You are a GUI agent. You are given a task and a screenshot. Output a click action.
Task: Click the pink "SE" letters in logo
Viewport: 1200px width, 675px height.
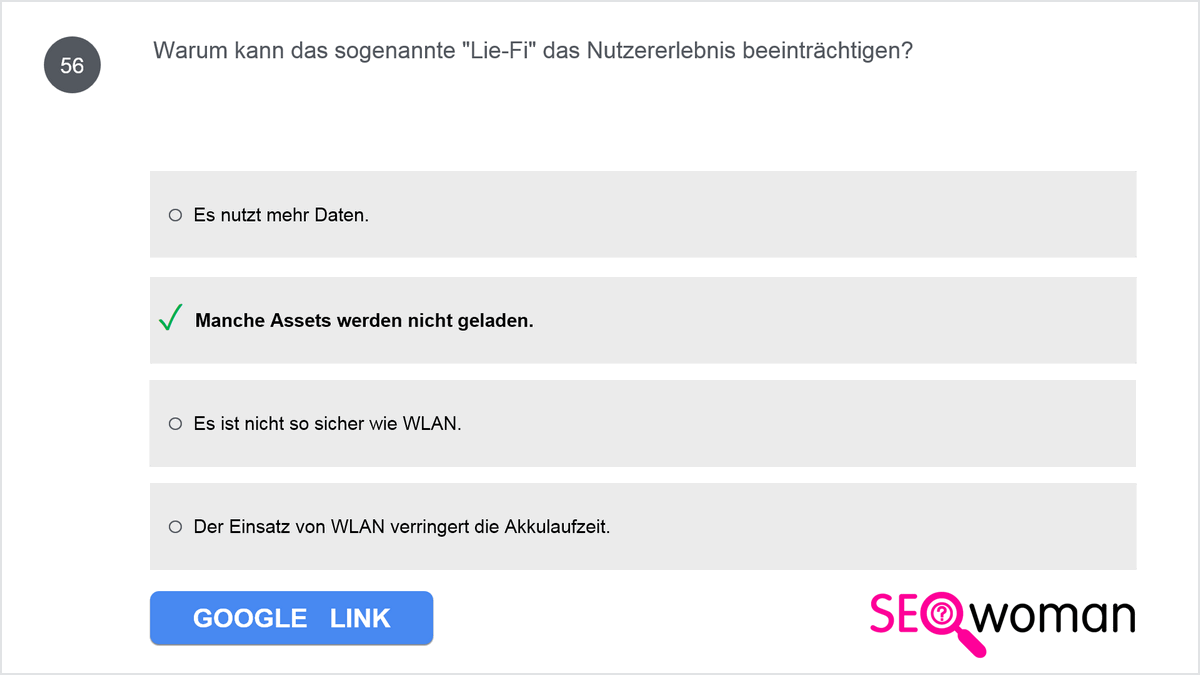pyautogui.click(x=895, y=614)
